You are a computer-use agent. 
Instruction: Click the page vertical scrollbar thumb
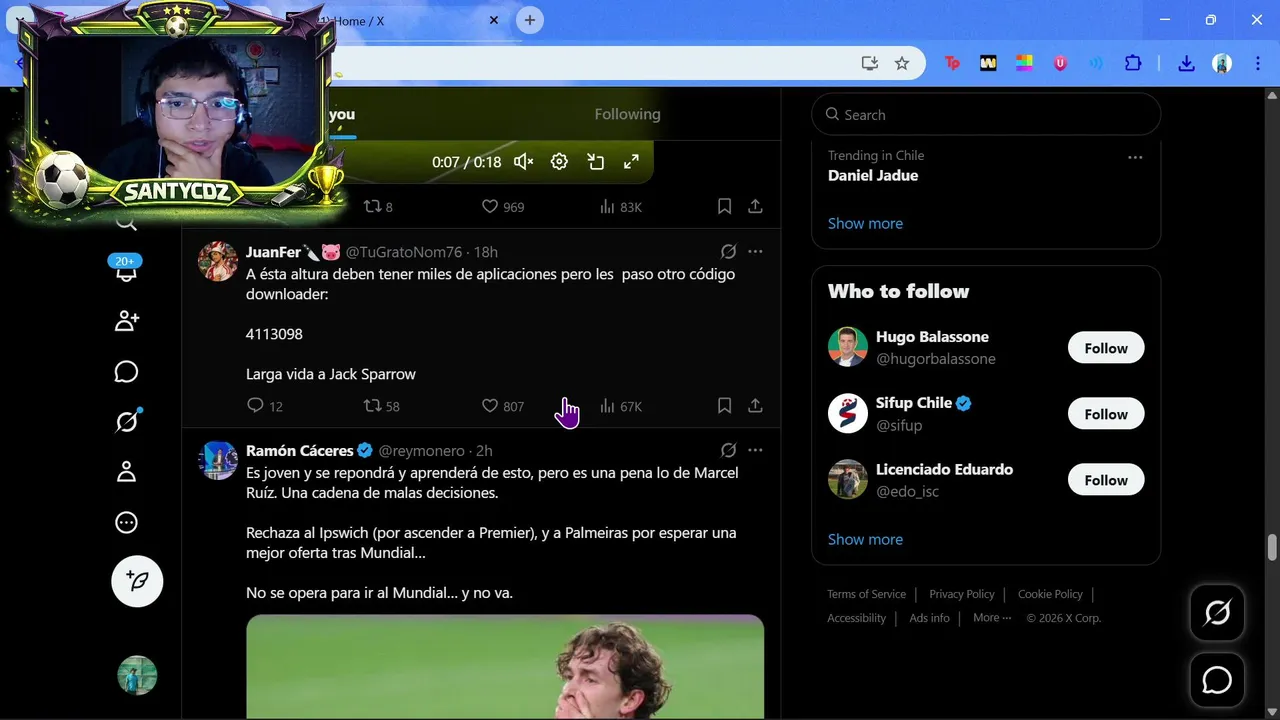coord(1272,548)
